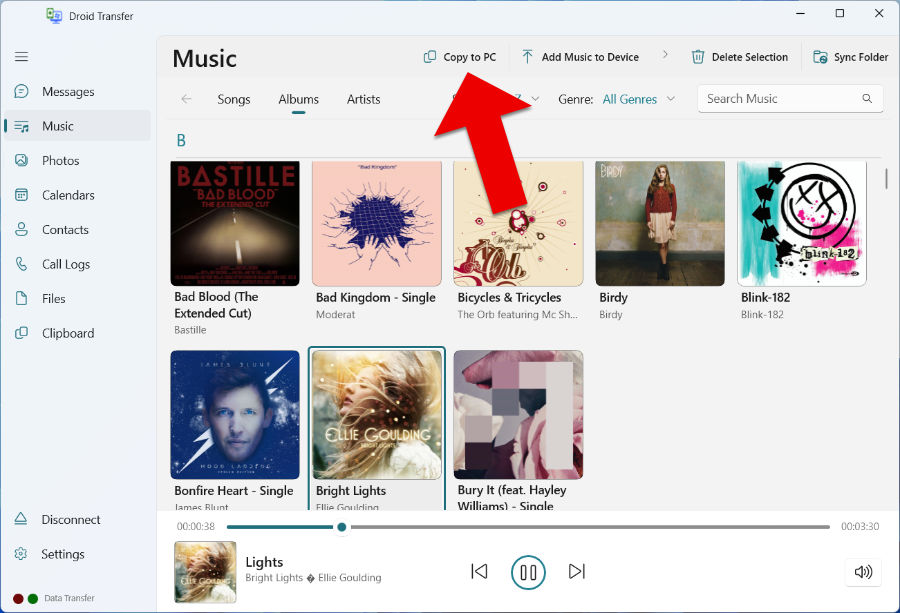Pause the current song
The image size is (900, 613).
pyautogui.click(x=528, y=572)
